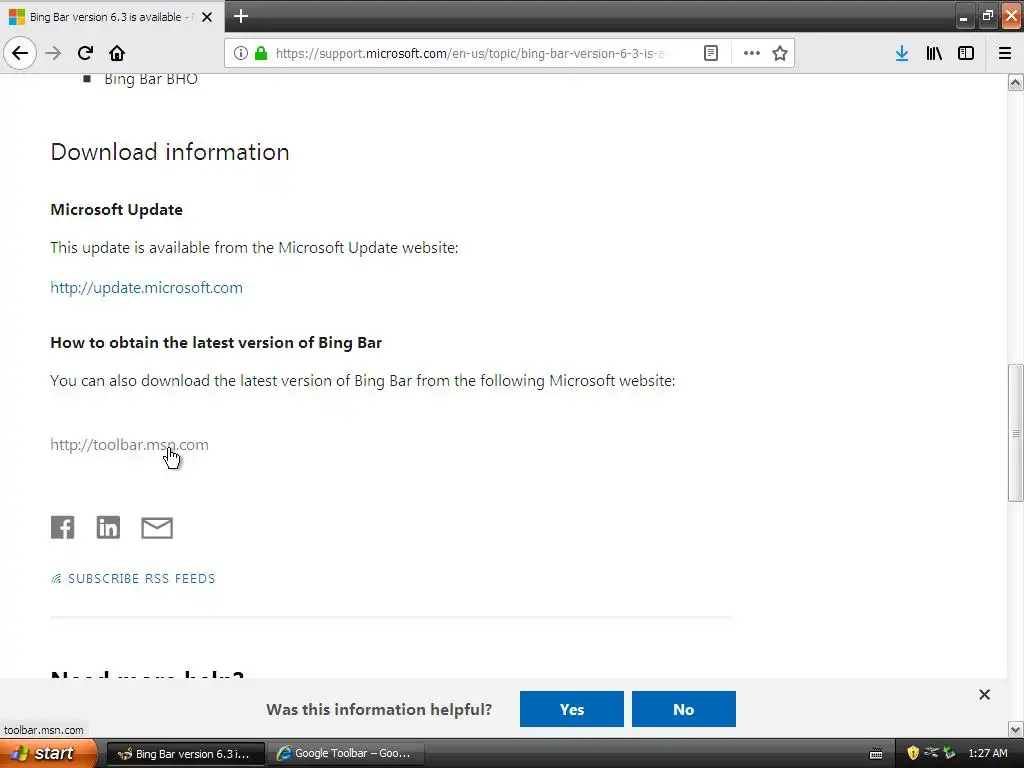Open the browser home page
The width and height of the screenshot is (1024, 768).
(x=117, y=53)
